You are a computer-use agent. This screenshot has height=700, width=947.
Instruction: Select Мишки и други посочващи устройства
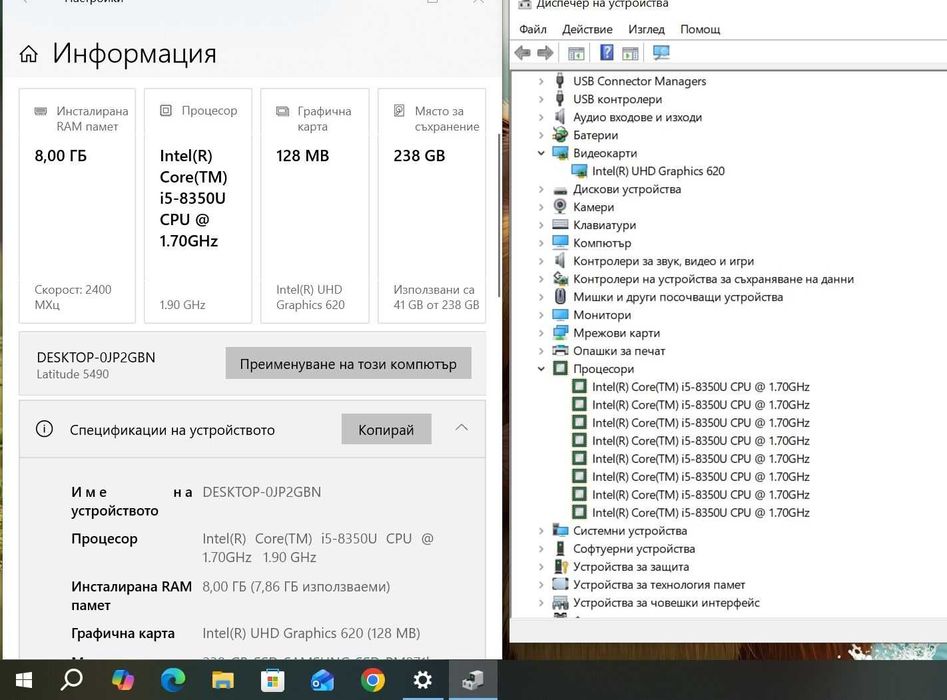(x=678, y=297)
